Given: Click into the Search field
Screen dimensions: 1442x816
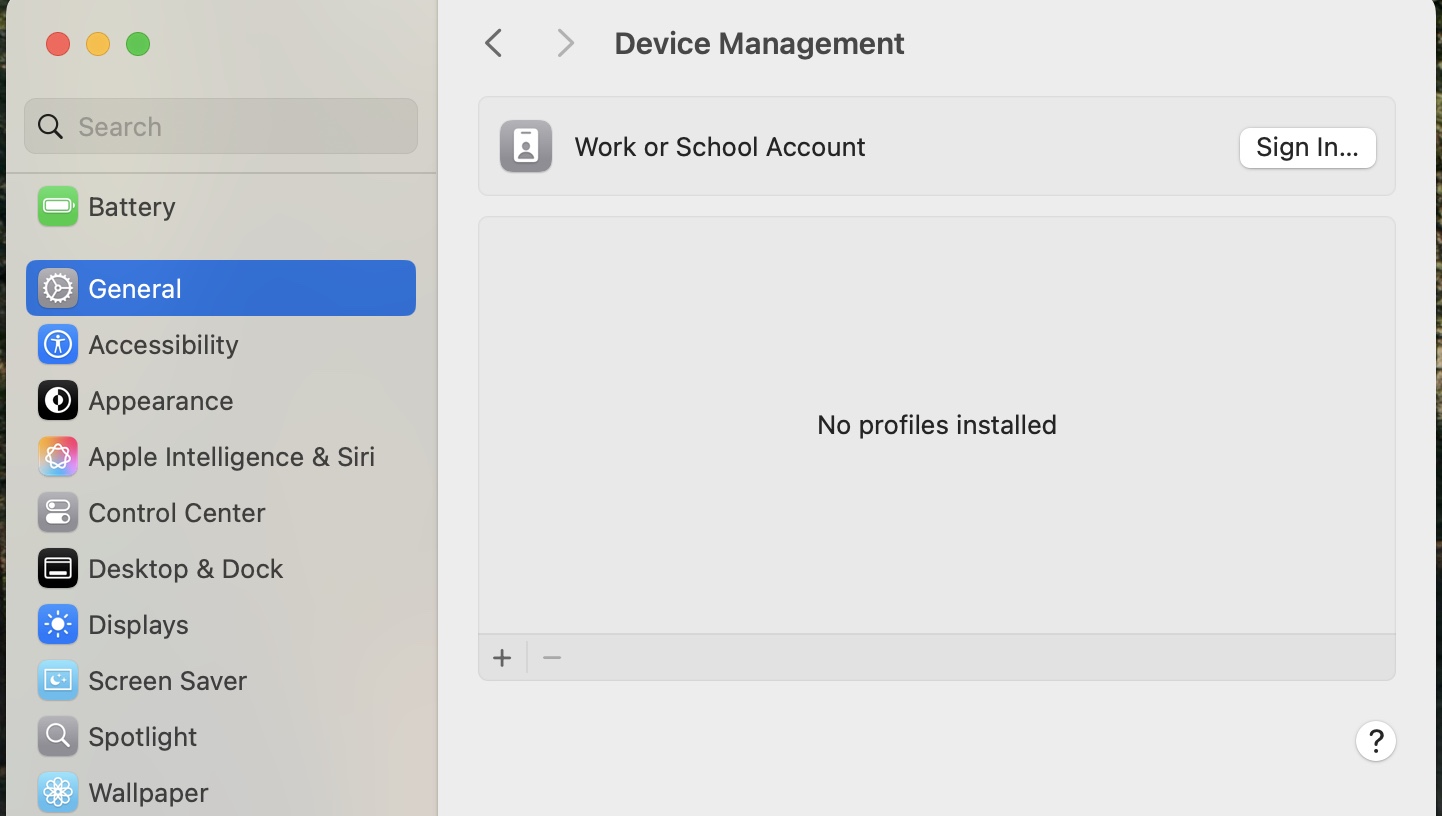Looking at the screenshot, I should pos(221,126).
